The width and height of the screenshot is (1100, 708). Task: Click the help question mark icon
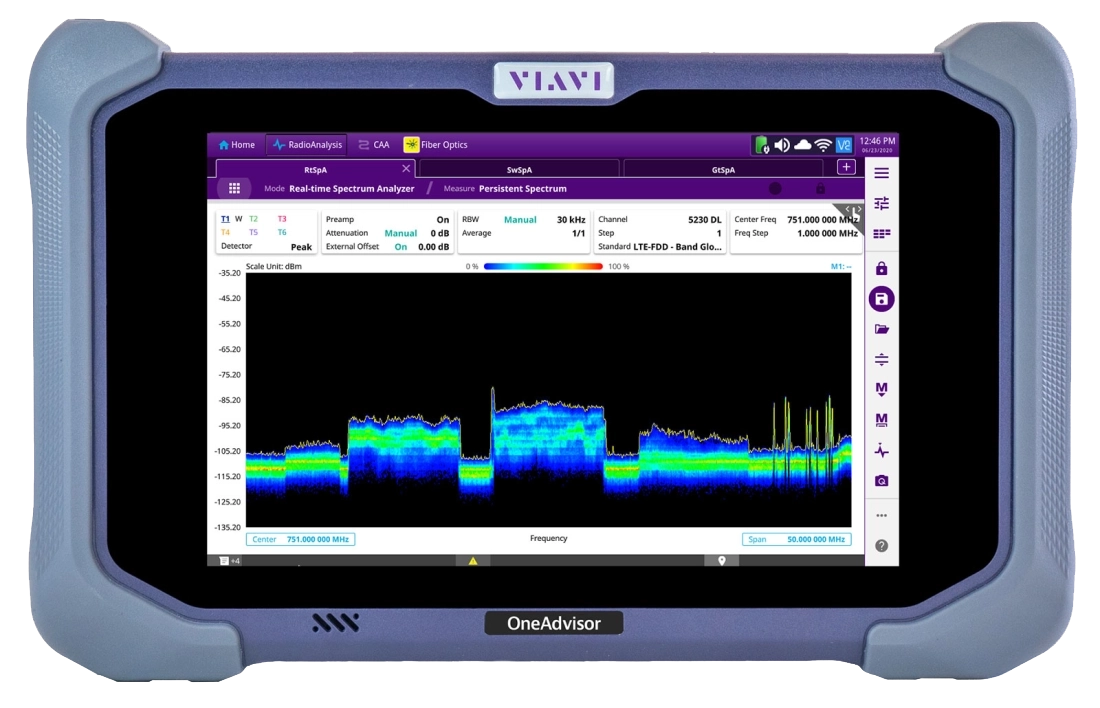pyautogui.click(x=881, y=546)
